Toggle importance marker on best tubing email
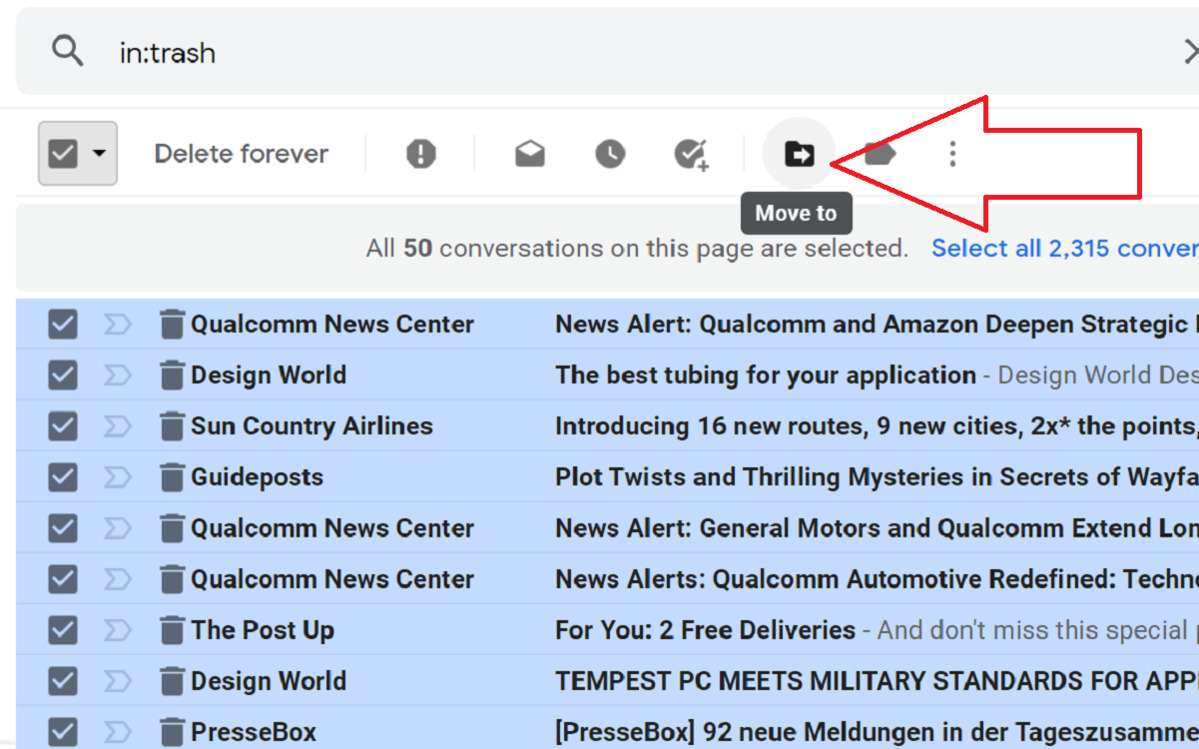The width and height of the screenshot is (1199, 749). [x=117, y=375]
